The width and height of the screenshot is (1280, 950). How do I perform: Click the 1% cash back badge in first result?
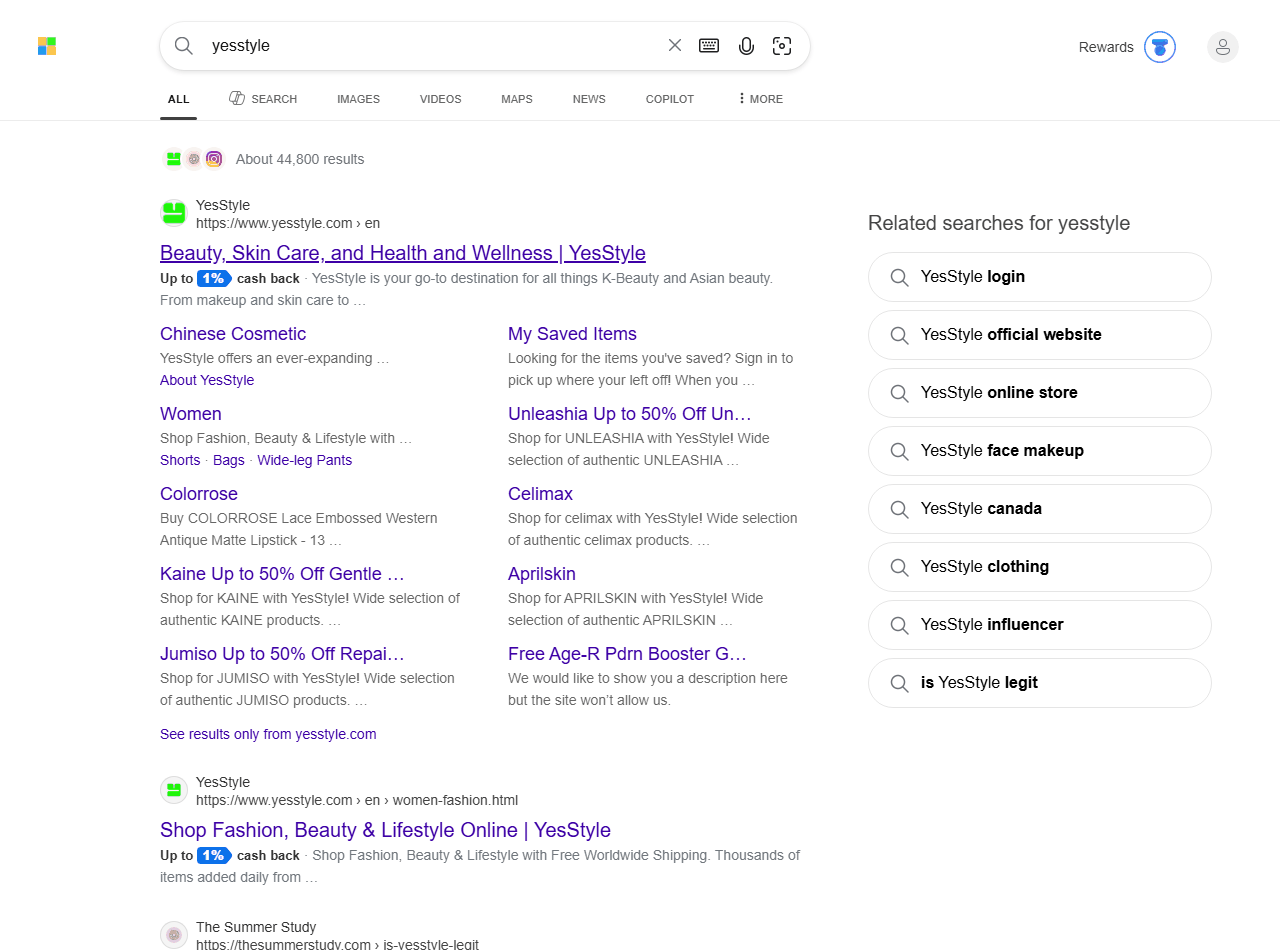(214, 278)
